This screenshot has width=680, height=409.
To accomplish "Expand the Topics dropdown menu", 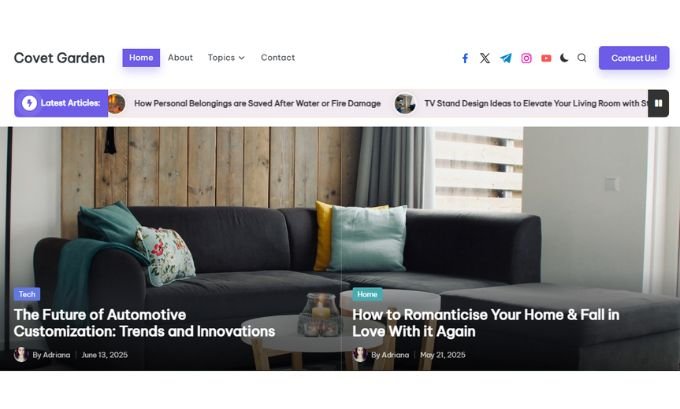I will point(226,58).
